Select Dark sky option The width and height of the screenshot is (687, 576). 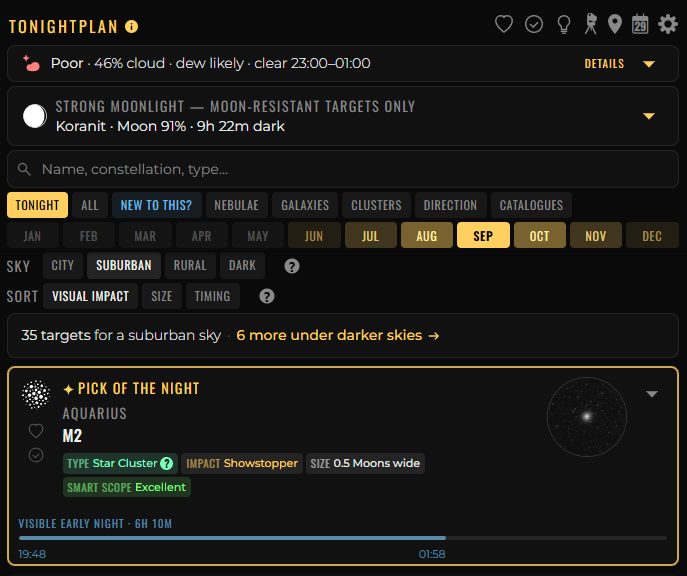[x=242, y=265]
